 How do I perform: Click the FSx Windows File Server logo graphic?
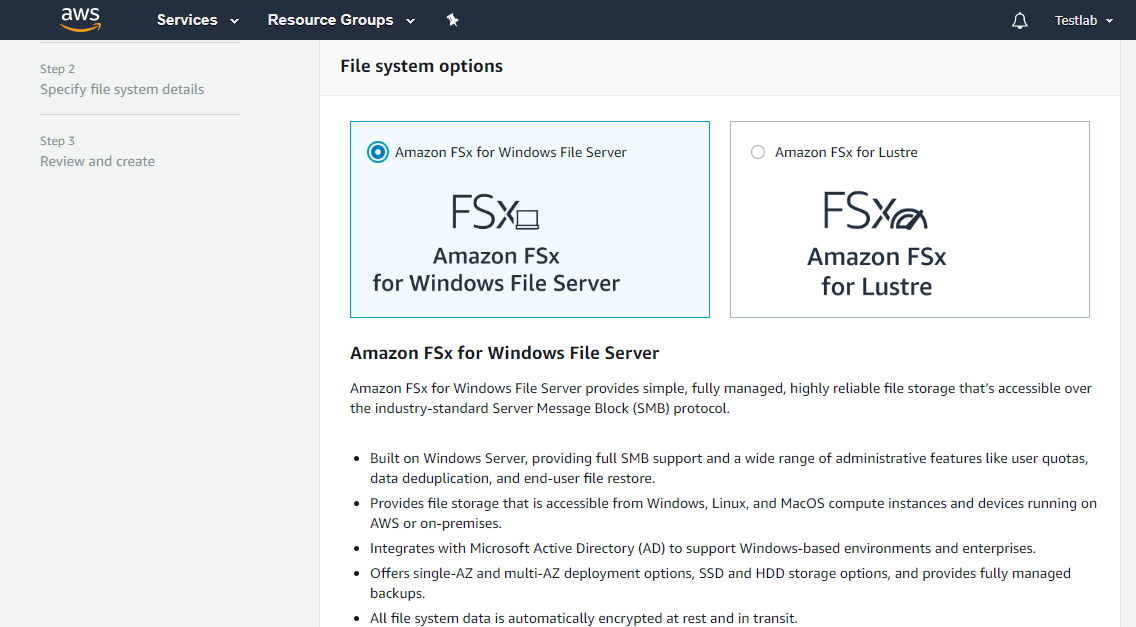(495, 212)
